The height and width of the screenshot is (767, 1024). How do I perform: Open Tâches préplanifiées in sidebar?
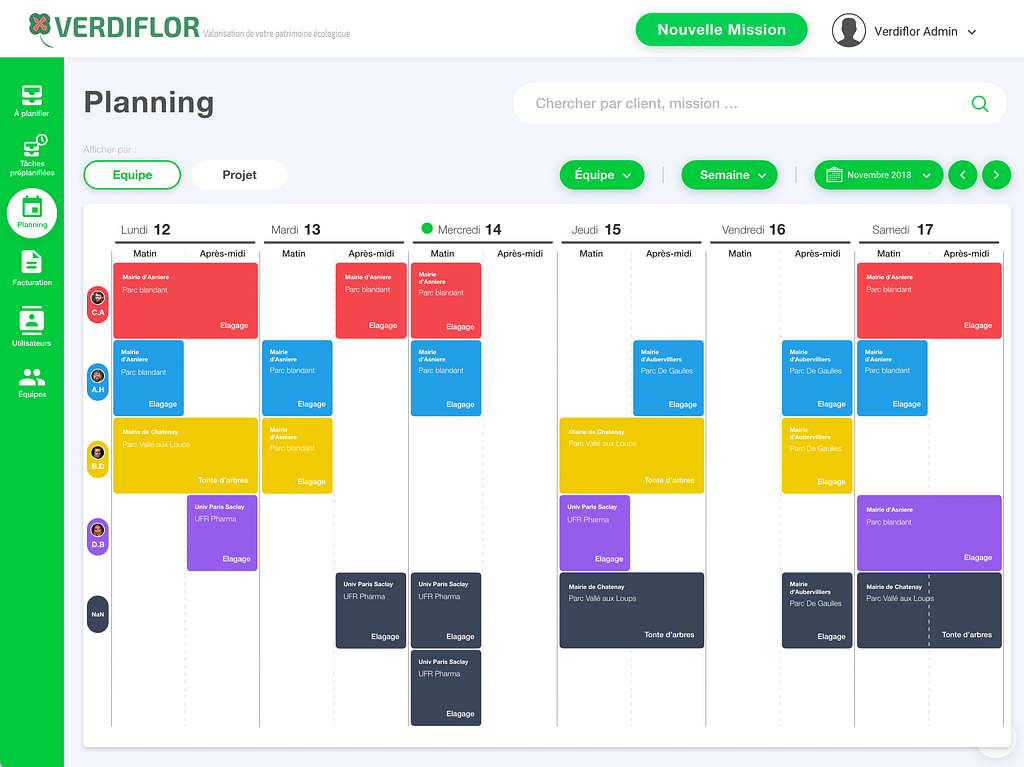pyautogui.click(x=32, y=150)
